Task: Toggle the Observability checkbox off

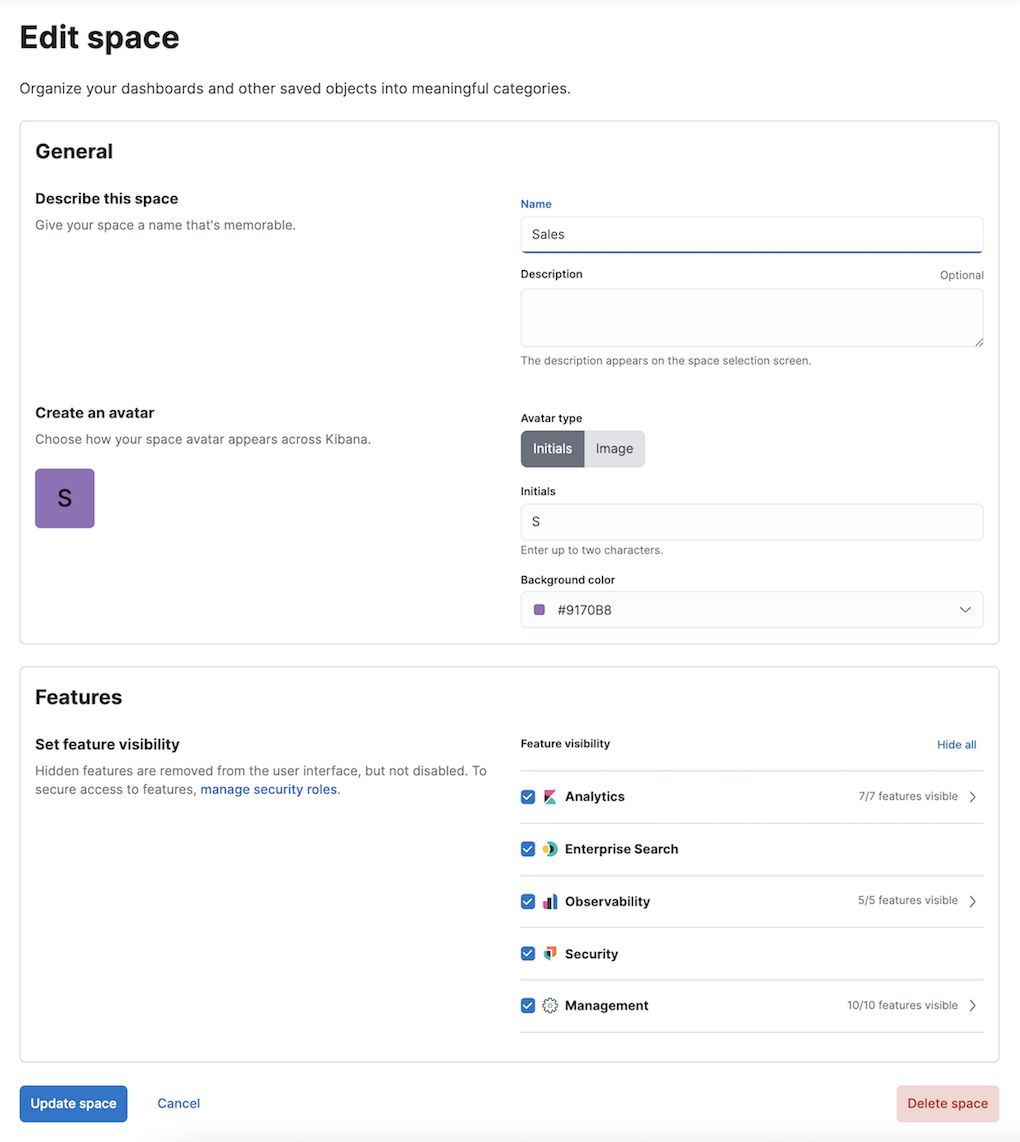Action: pos(528,901)
